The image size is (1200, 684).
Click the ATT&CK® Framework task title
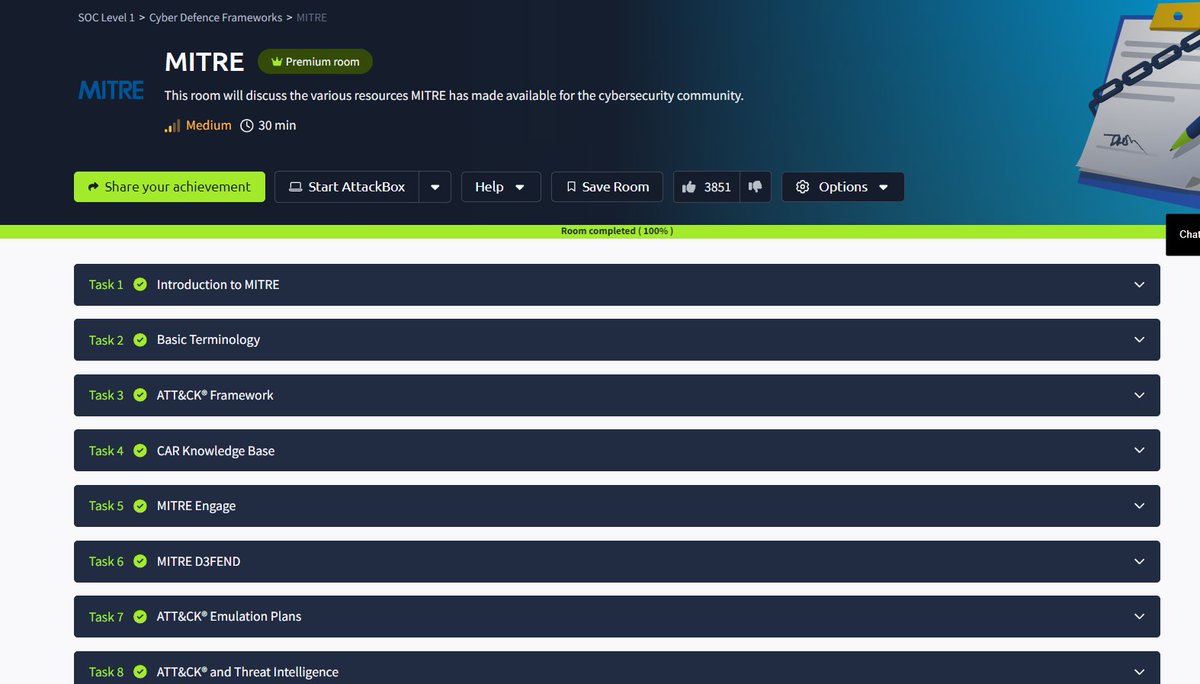pos(215,395)
